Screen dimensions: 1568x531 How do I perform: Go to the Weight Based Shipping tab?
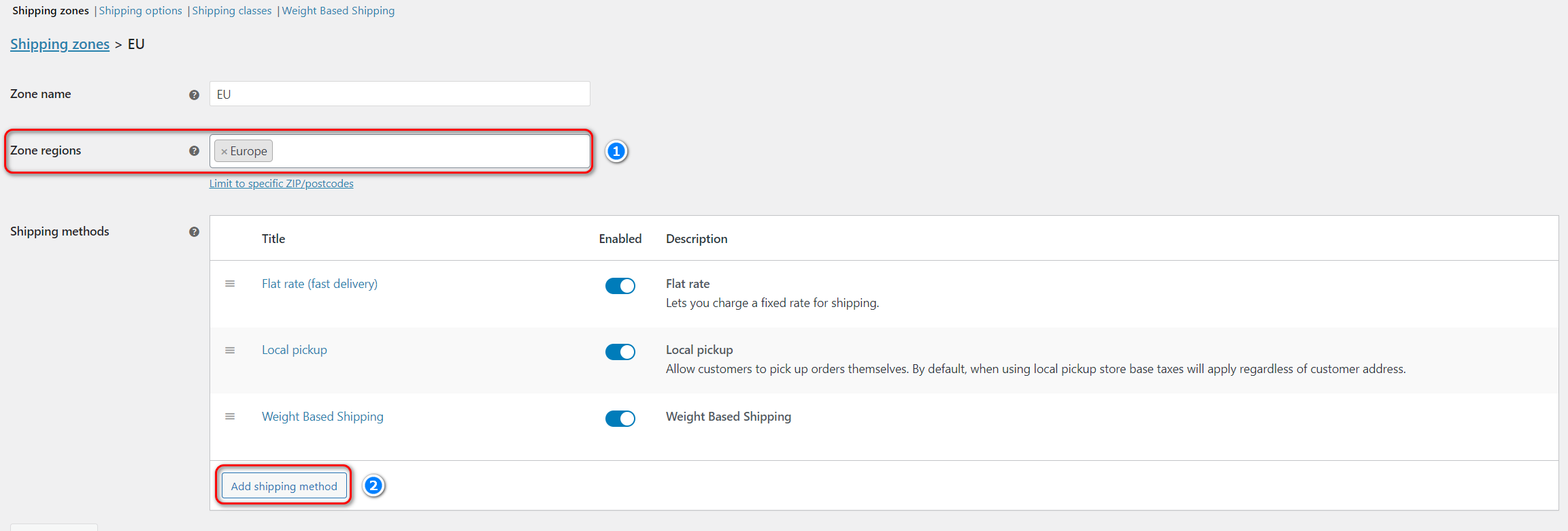tap(338, 11)
